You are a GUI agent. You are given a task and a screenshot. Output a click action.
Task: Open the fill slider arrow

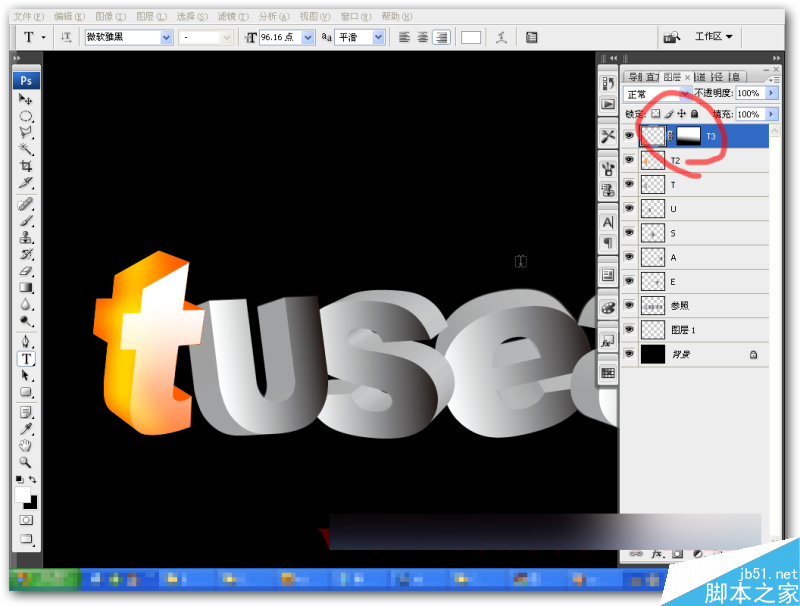coord(771,114)
